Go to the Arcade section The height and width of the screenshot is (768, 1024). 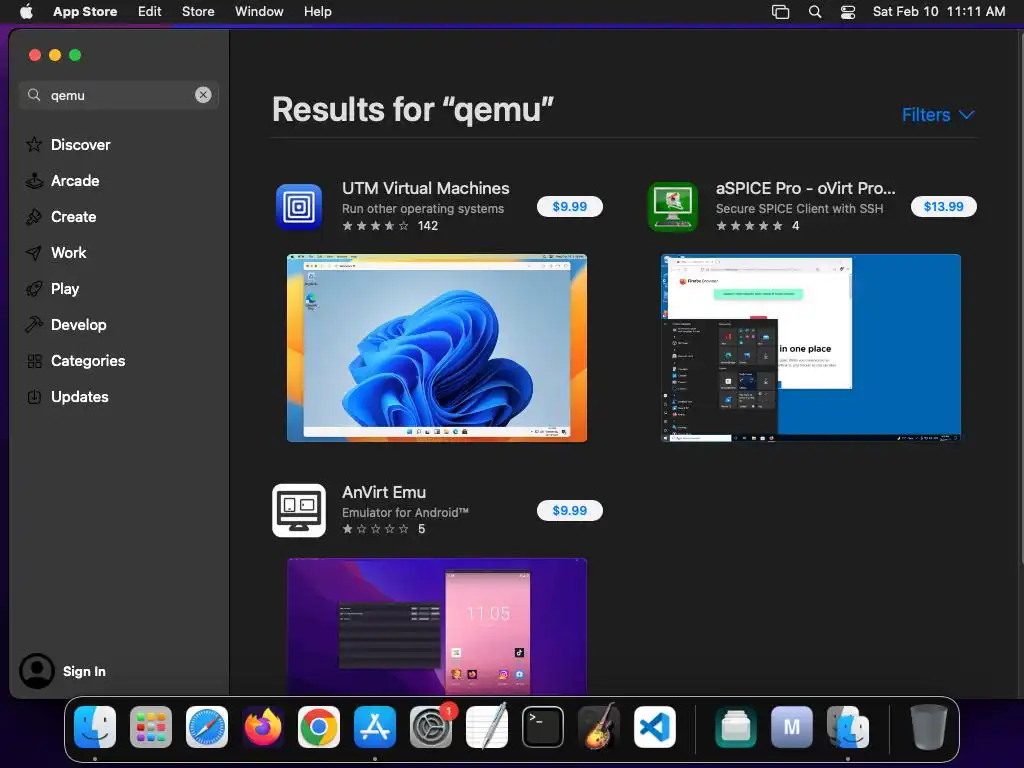(x=75, y=181)
